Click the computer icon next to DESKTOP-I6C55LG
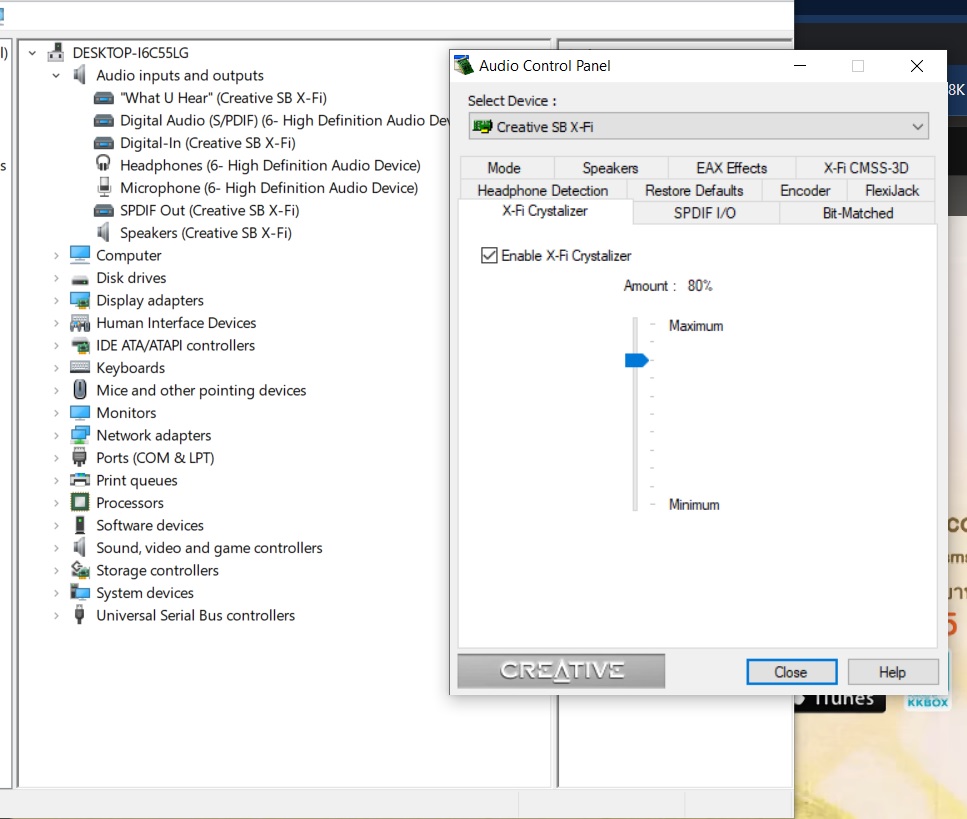Screen dimensions: 967x819 click(56, 52)
